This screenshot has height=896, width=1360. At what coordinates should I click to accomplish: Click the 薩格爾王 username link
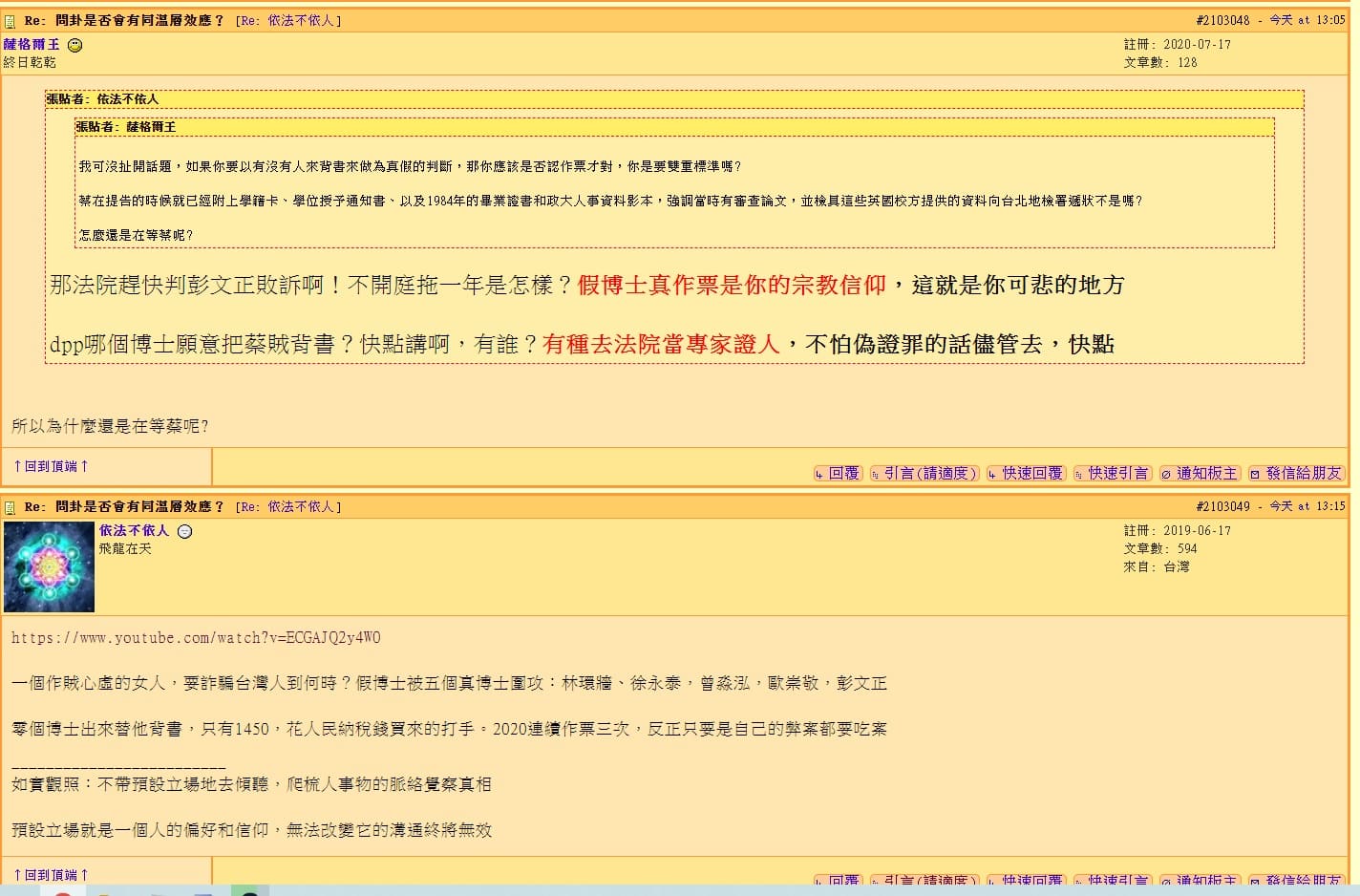32,44
